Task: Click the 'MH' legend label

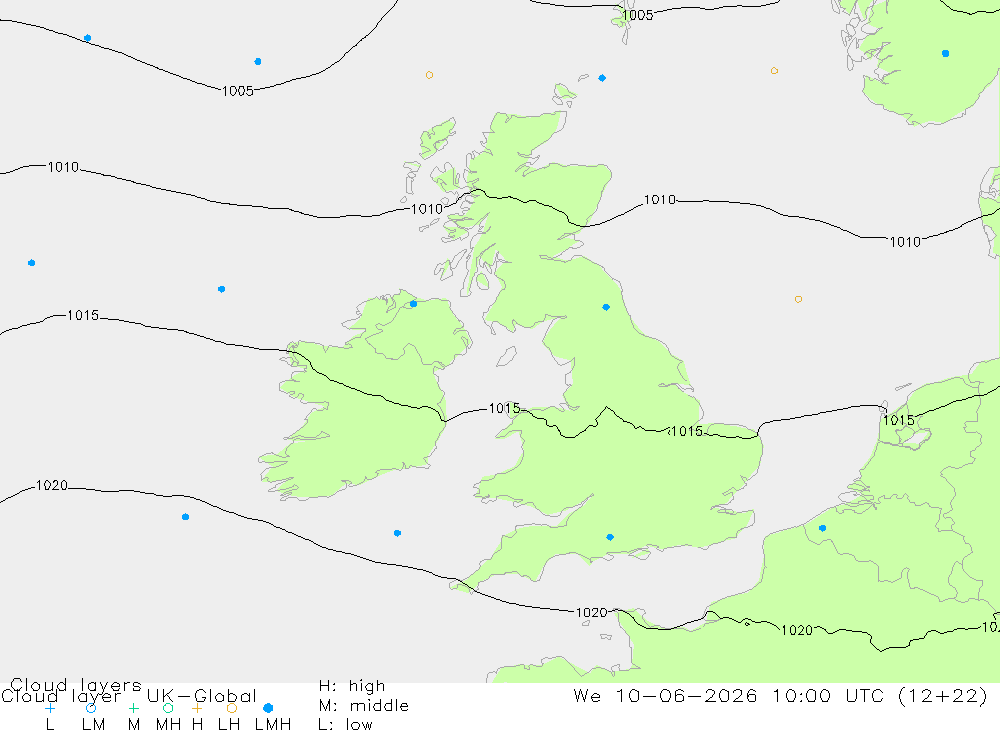Action: pyautogui.click(x=168, y=725)
